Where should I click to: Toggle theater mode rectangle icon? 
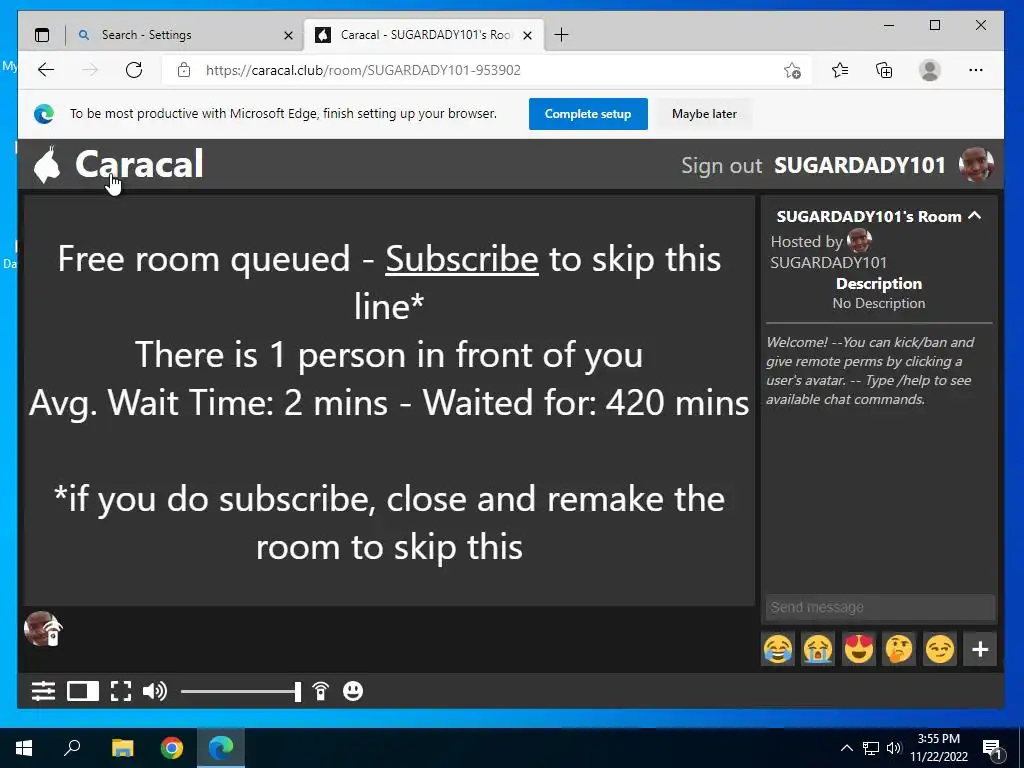coord(83,691)
